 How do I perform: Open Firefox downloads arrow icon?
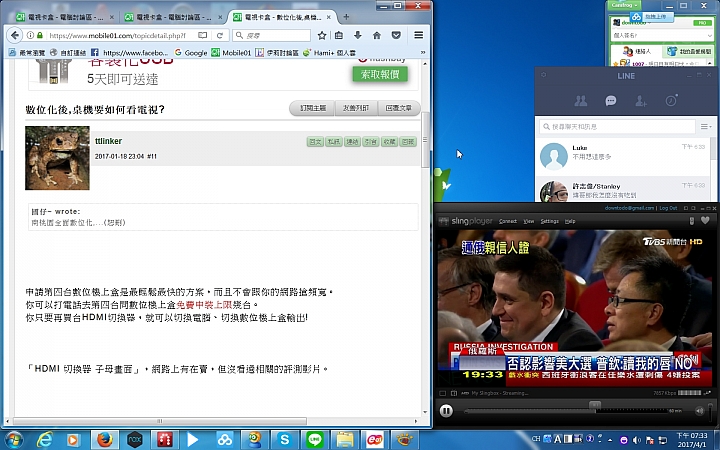358,35
